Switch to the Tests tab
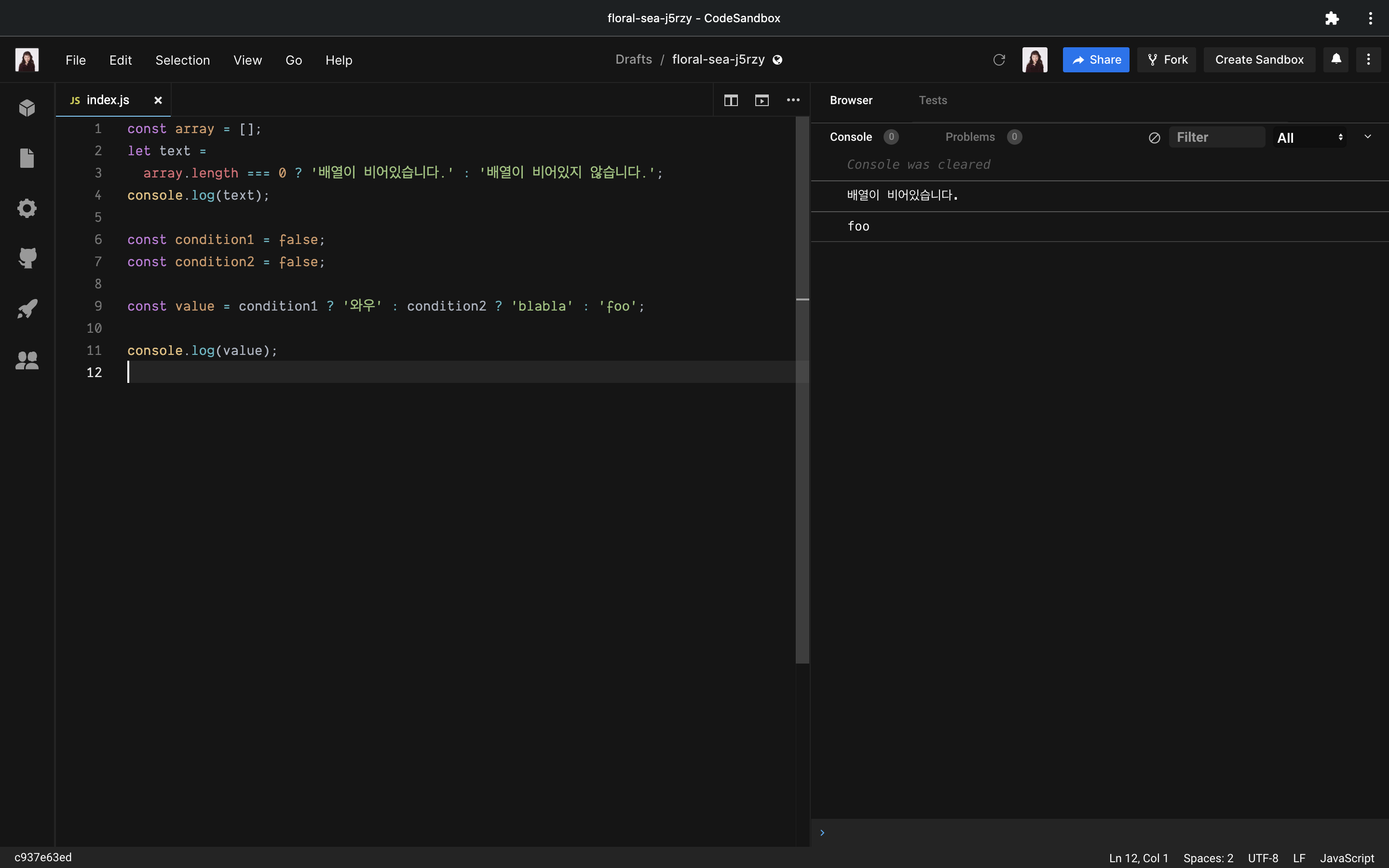This screenshot has height=868, width=1389. point(933,100)
